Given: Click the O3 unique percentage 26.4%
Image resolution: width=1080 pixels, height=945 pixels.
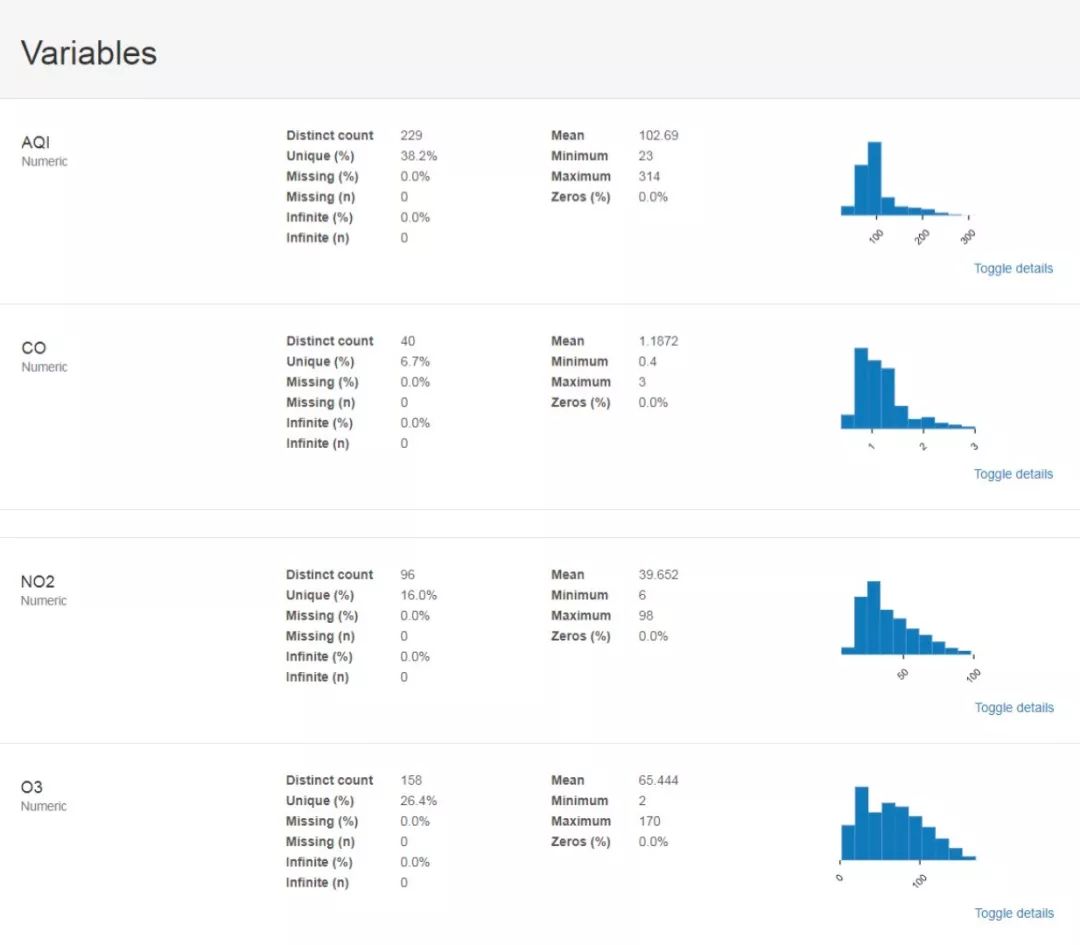Looking at the screenshot, I should (418, 800).
